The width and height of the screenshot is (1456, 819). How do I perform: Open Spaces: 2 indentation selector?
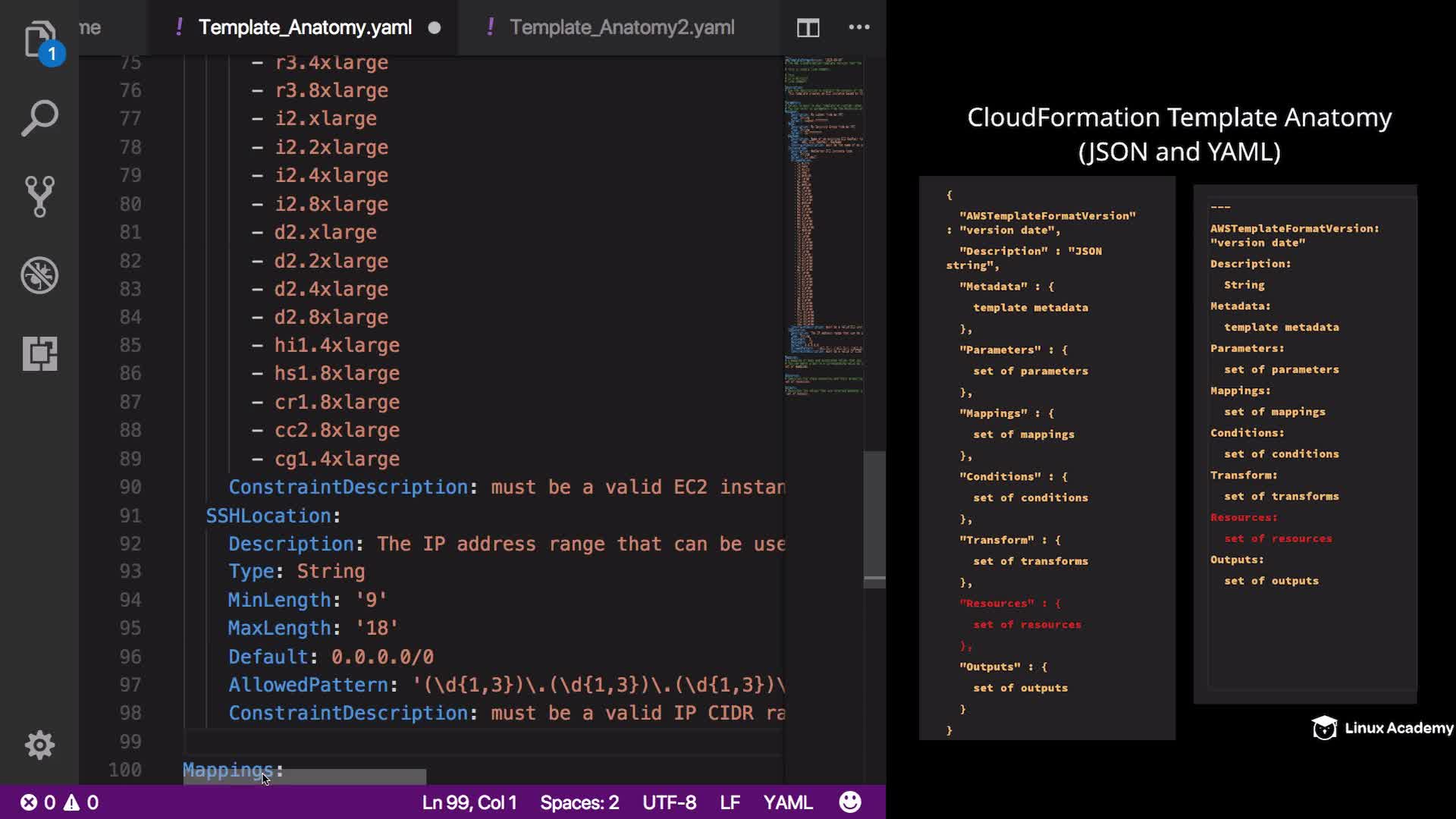[579, 802]
